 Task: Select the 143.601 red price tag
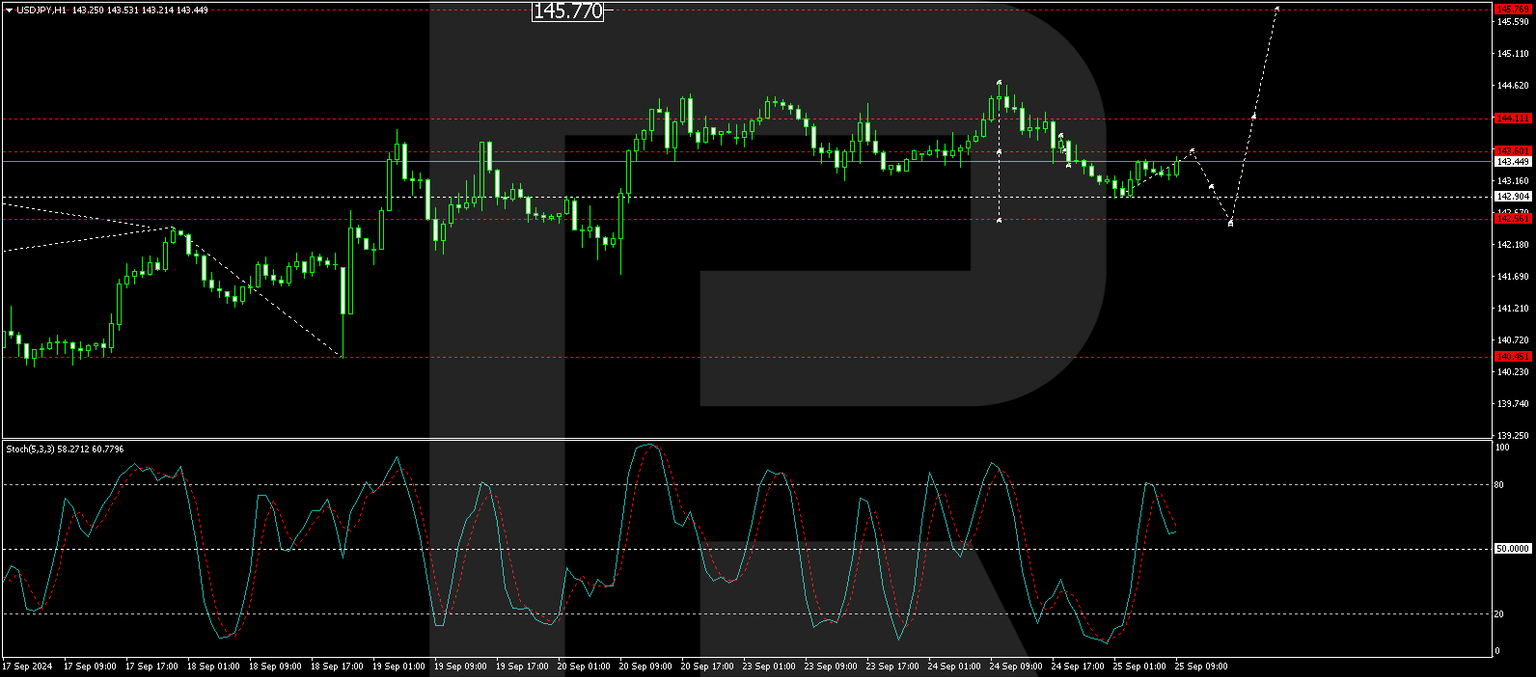pos(1512,150)
